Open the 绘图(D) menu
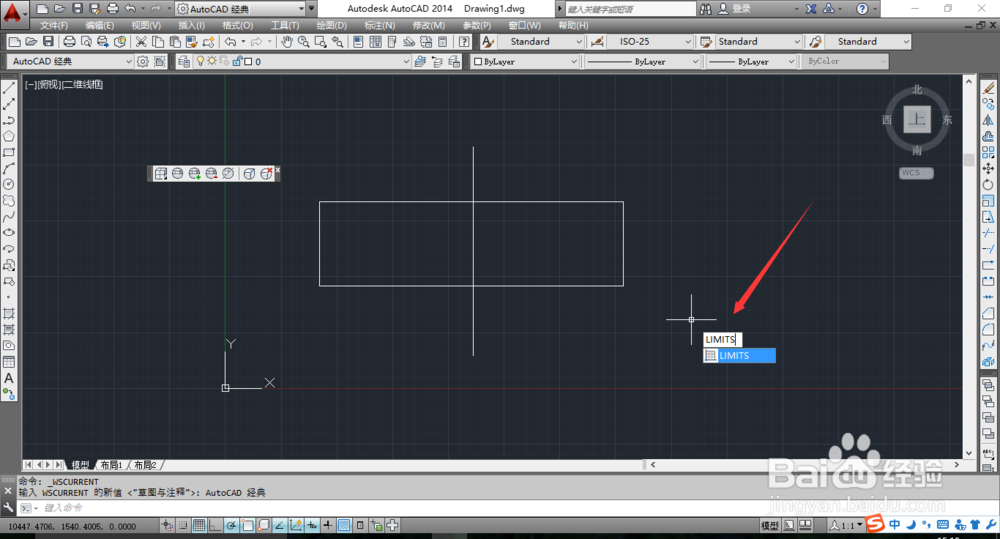This screenshot has width=1000, height=539. [x=332, y=26]
